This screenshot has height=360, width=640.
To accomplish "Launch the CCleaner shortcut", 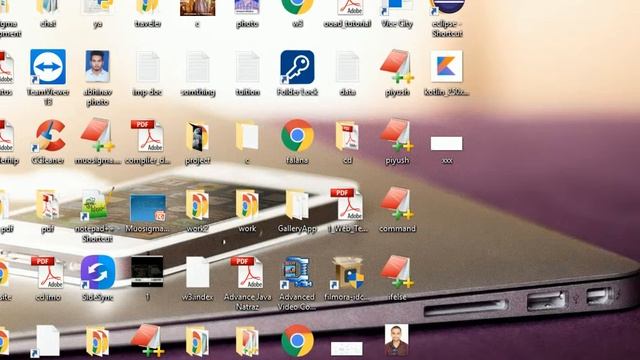I will (49, 136).
